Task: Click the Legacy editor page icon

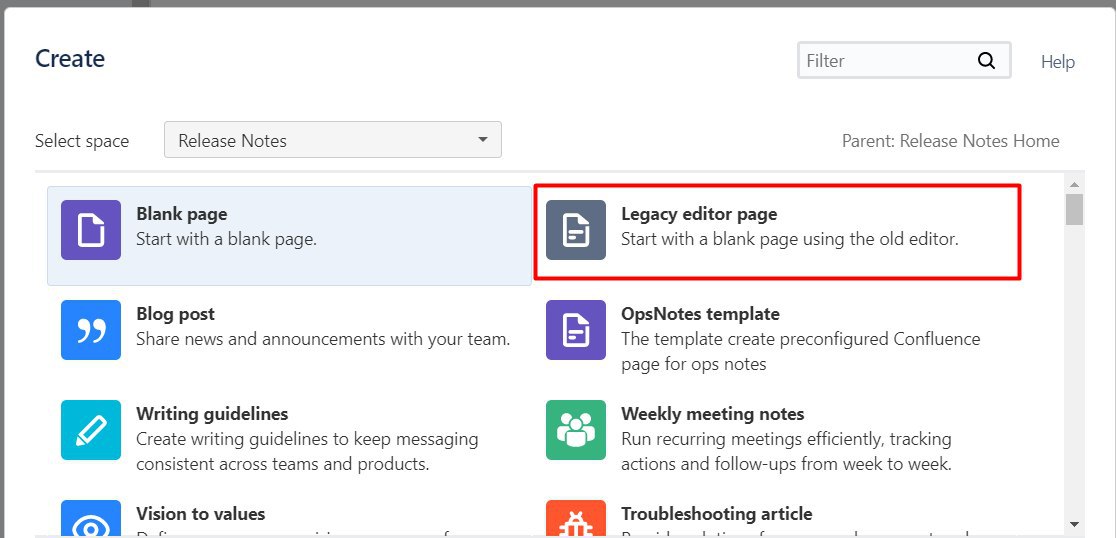Action: [576, 230]
